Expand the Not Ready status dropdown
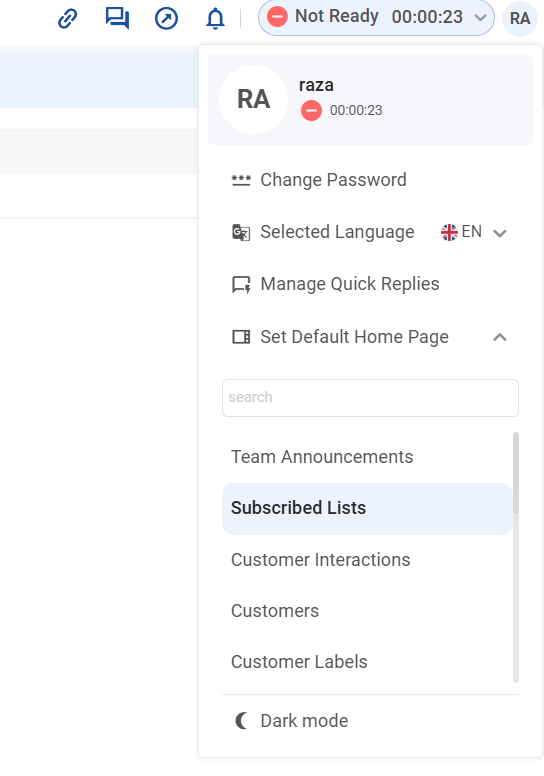This screenshot has width=544, height=776. tap(480, 18)
